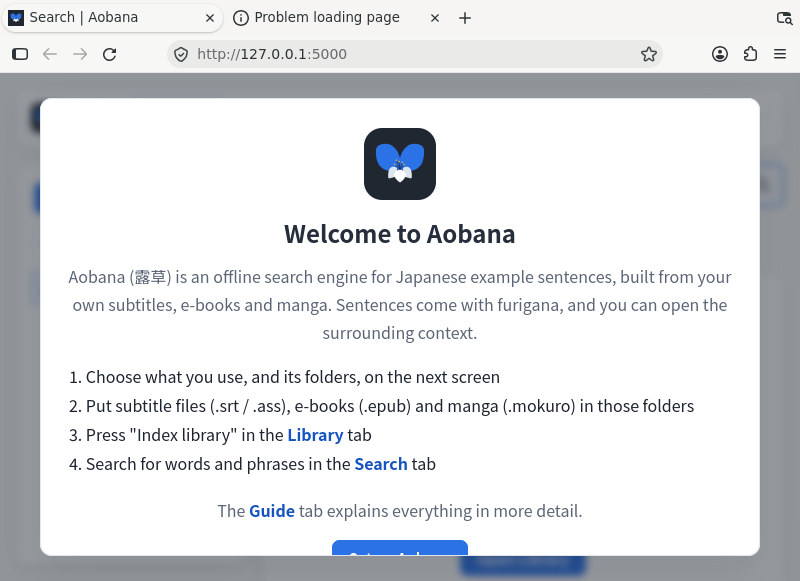
Task: Go forward using the browser forward arrow
Action: (80, 54)
